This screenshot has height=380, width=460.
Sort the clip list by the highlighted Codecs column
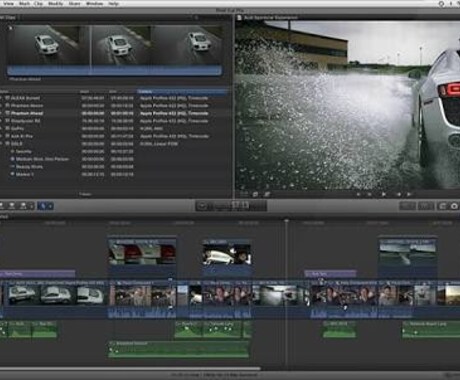coord(182,91)
